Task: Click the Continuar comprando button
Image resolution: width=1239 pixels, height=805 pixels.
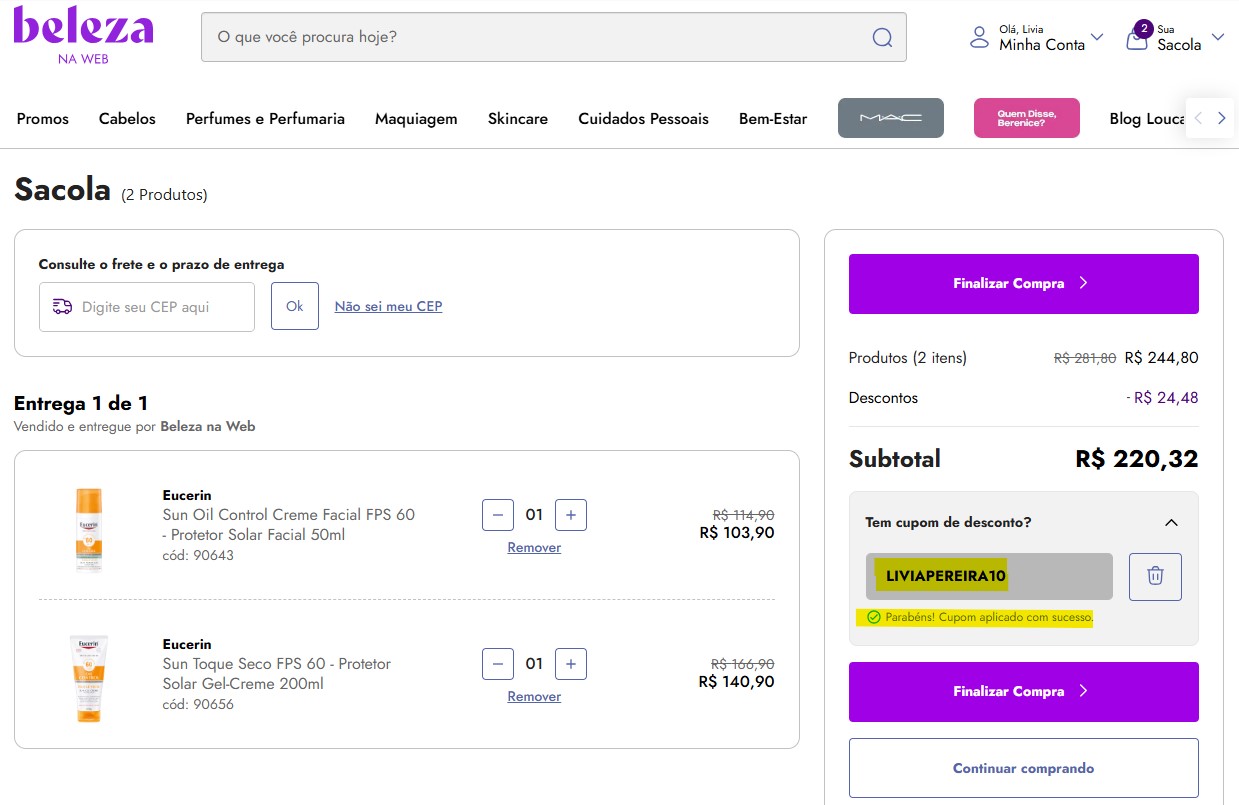Action: tap(1023, 768)
